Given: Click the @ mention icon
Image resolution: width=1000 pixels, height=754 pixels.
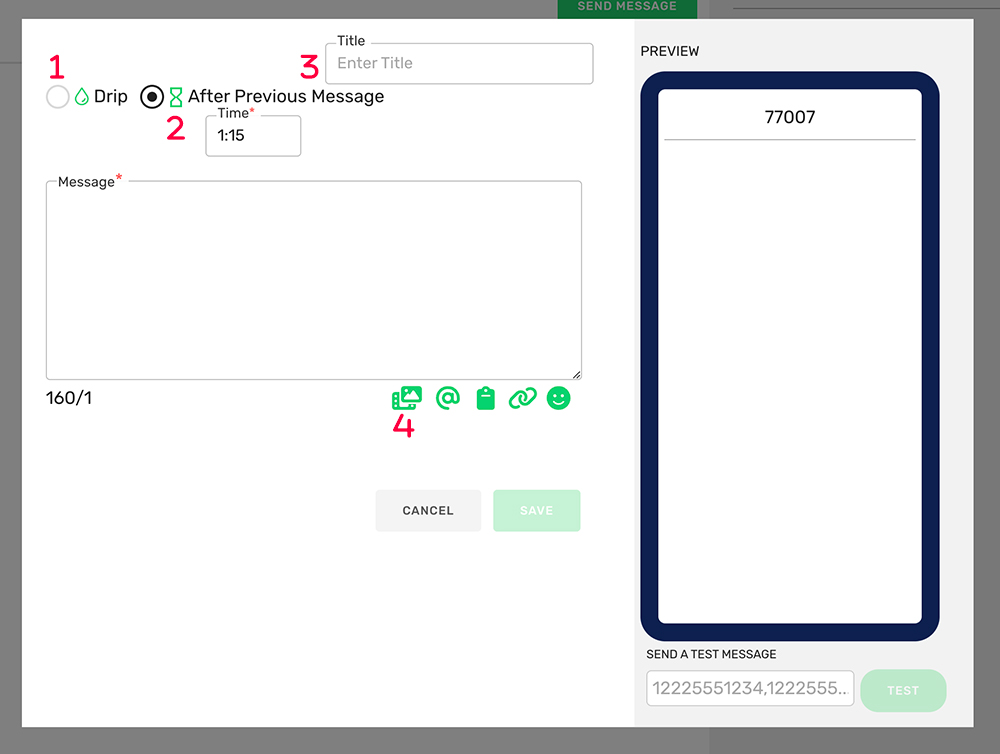Looking at the screenshot, I should click(448, 398).
